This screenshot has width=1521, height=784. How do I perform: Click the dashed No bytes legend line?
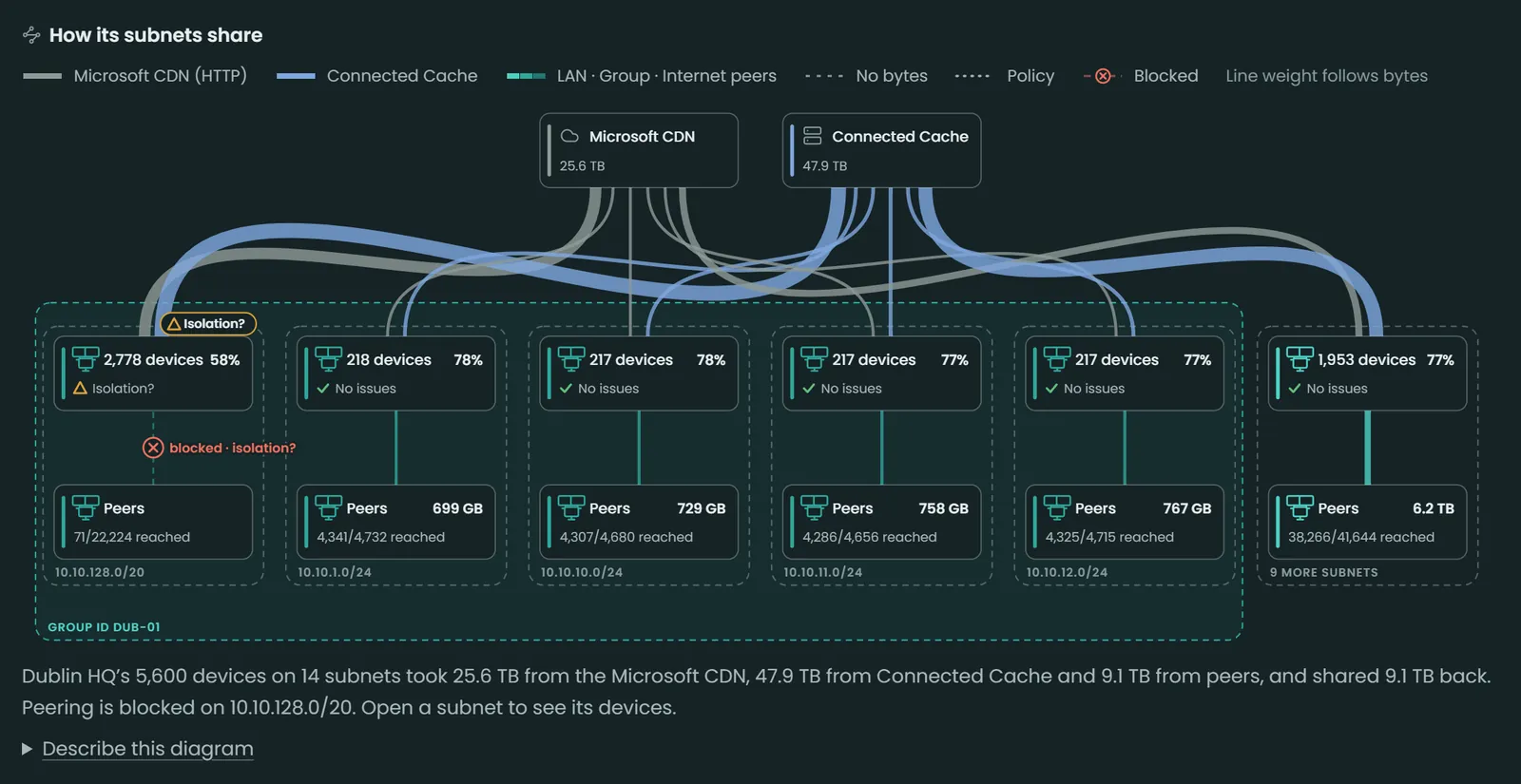click(824, 76)
